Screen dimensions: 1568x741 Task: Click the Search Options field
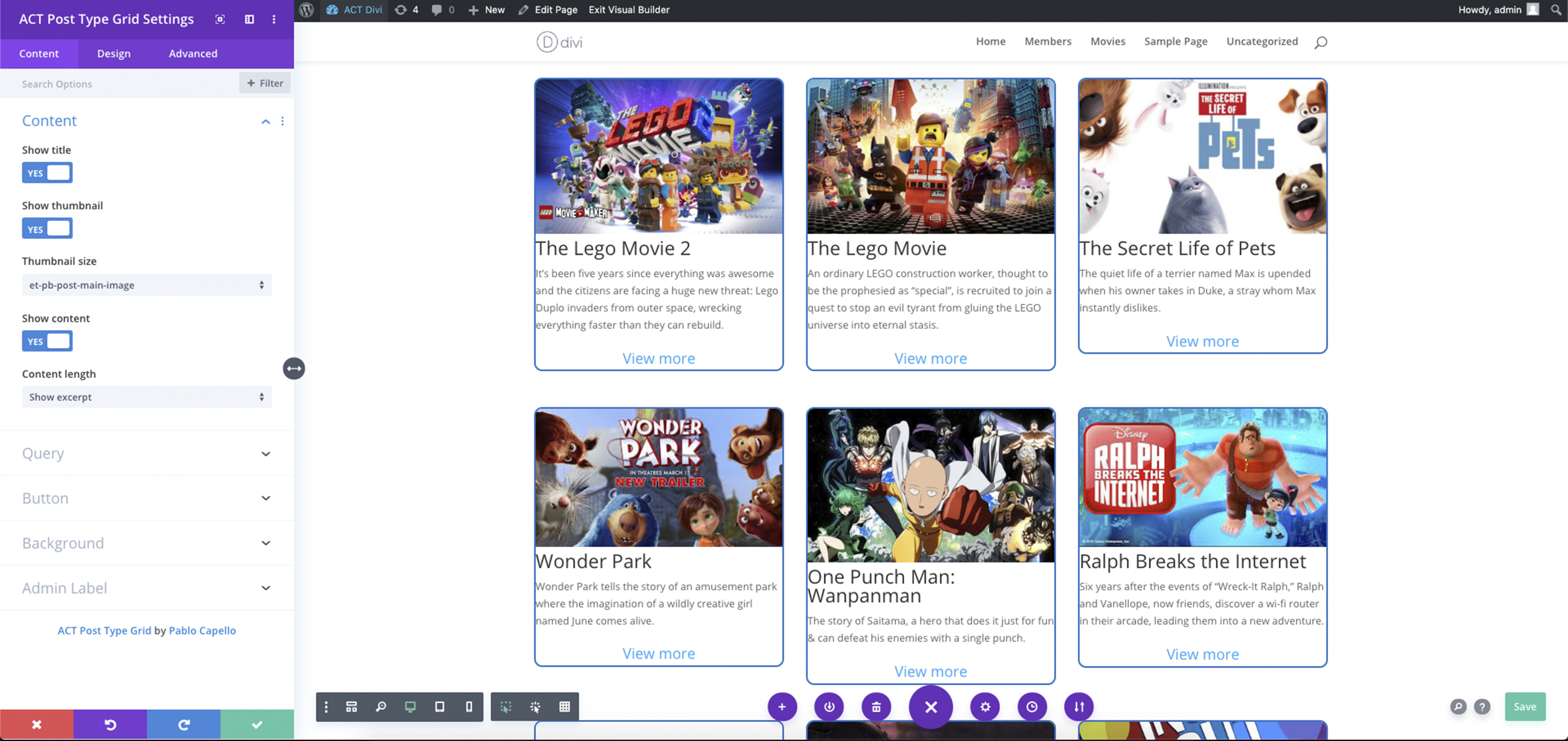click(x=119, y=84)
